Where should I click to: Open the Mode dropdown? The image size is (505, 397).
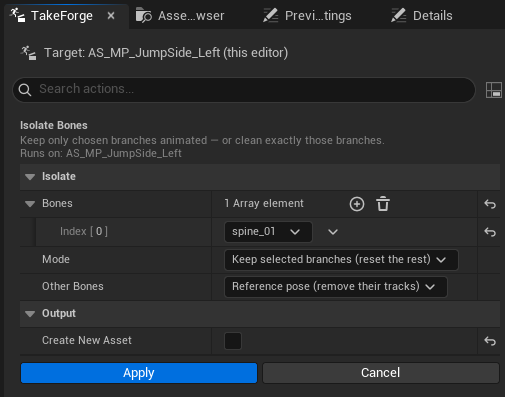coord(341,260)
